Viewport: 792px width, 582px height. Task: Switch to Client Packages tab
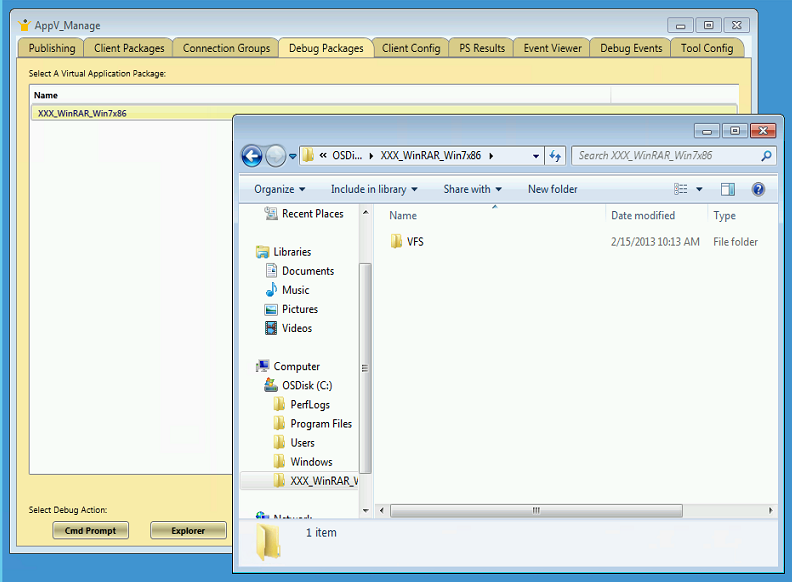click(129, 48)
